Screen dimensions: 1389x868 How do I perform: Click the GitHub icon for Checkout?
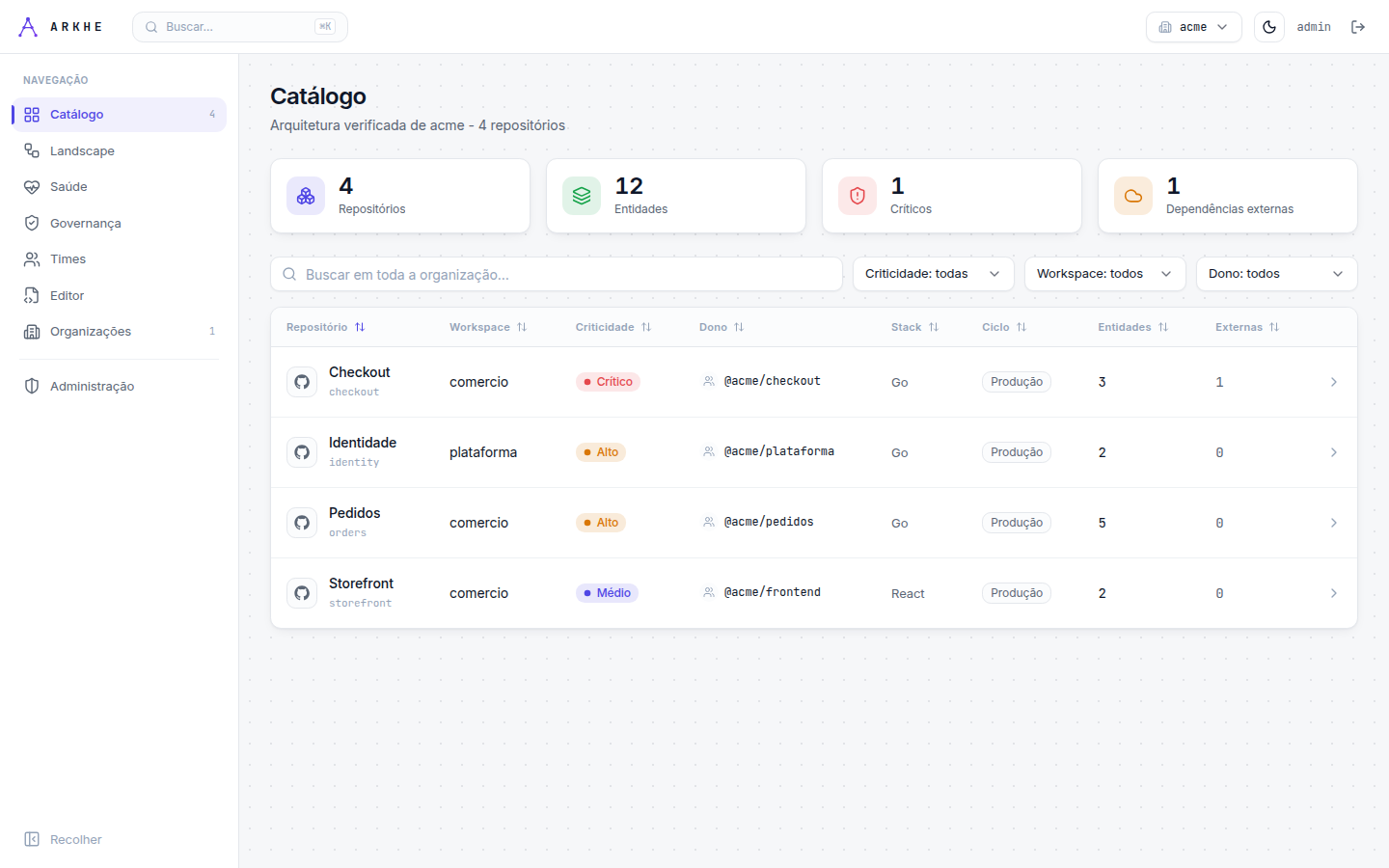pyautogui.click(x=302, y=382)
